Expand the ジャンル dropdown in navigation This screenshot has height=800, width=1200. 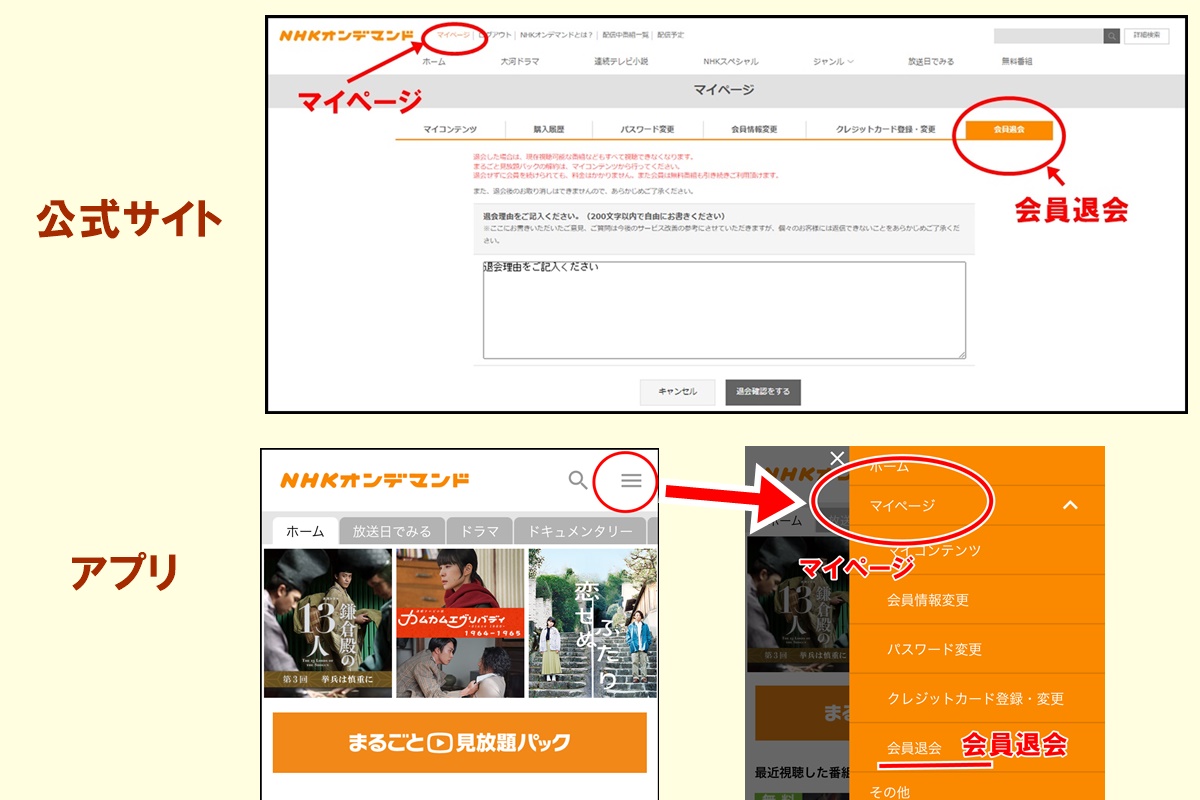tap(834, 62)
